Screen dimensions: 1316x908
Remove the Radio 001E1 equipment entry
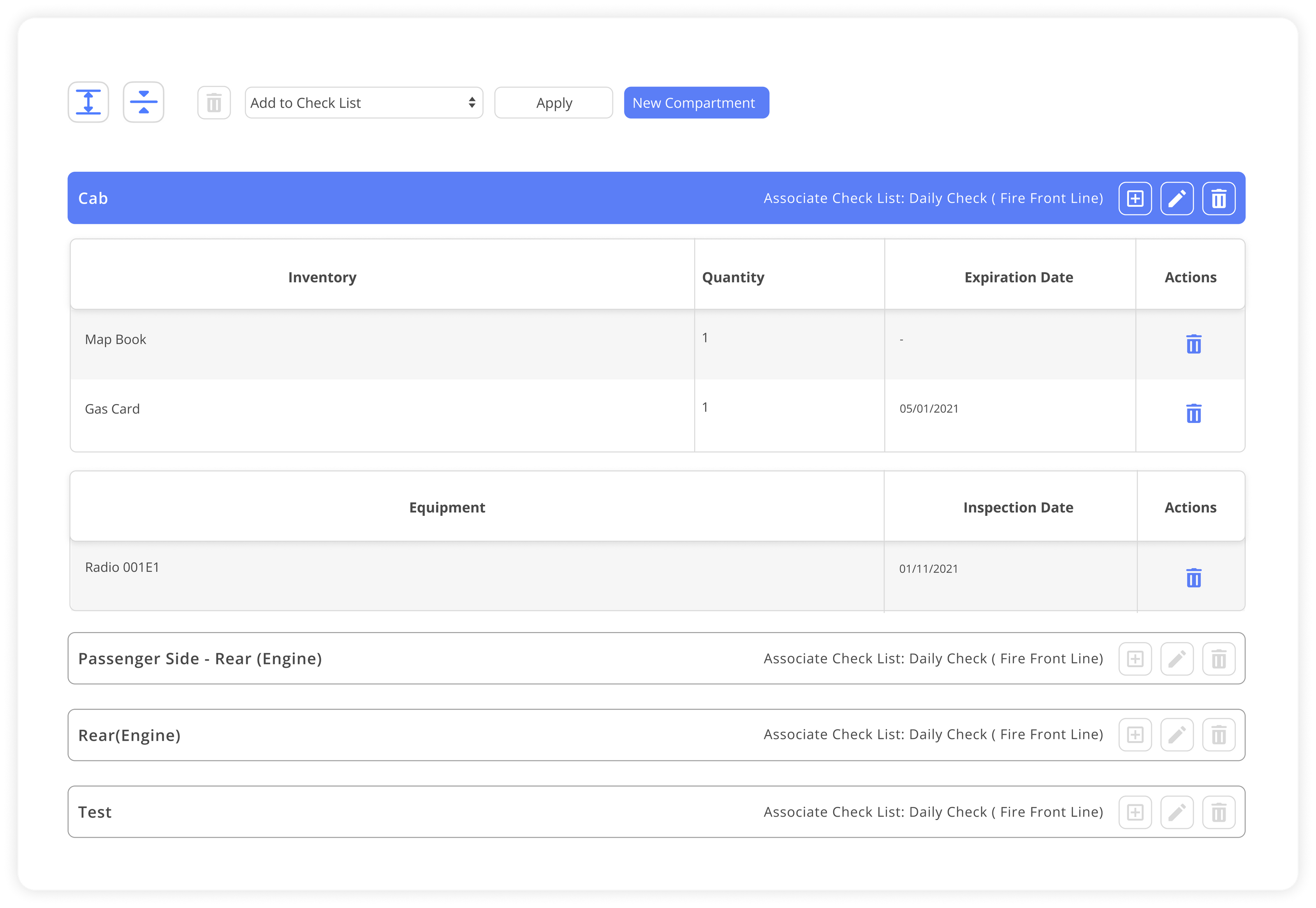pyautogui.click(x=1193, y=578)
